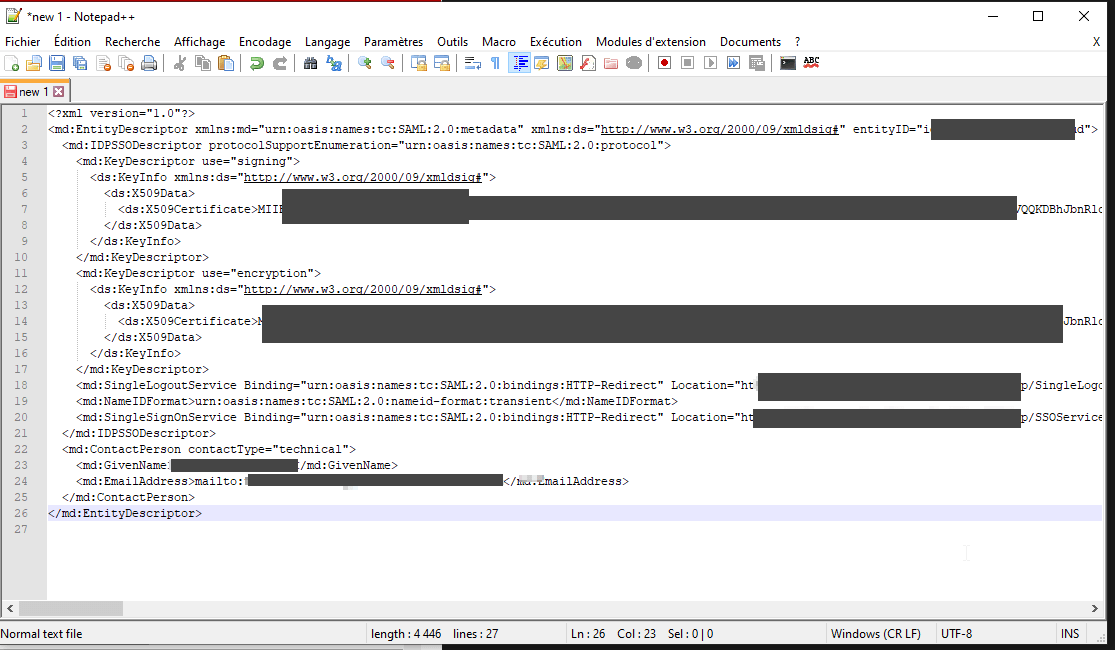Click the 'UTF-8' encoding status field
The height and width of the screenshot is (650, 1115).
(x=956, y=634)
